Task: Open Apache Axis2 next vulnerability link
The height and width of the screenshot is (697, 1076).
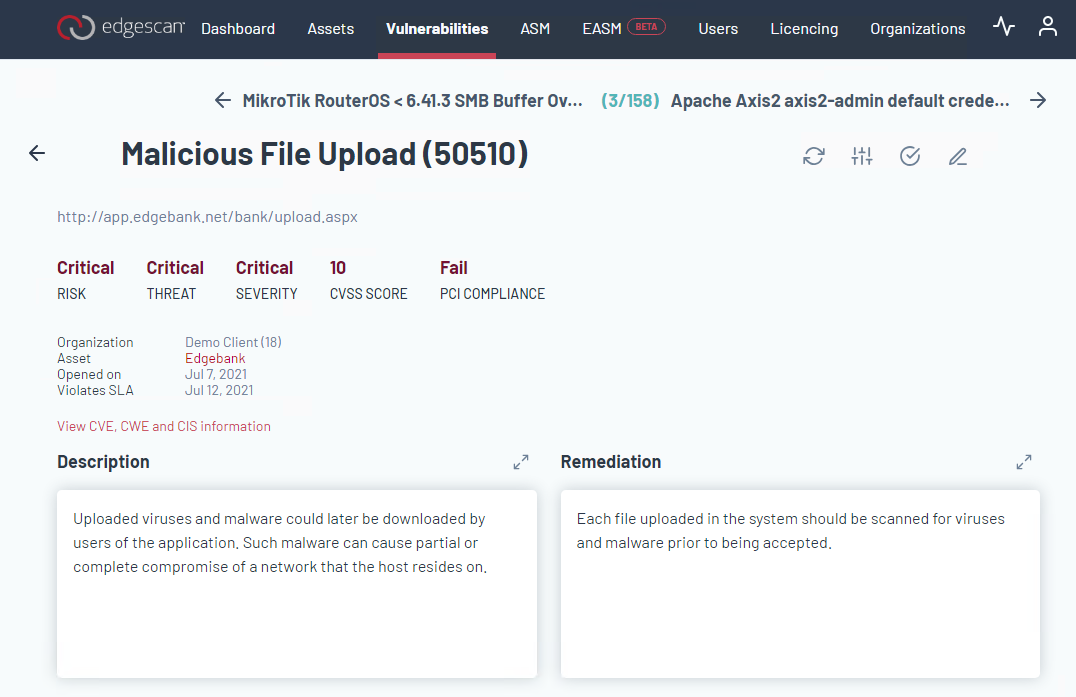Action: click(840, 101)
